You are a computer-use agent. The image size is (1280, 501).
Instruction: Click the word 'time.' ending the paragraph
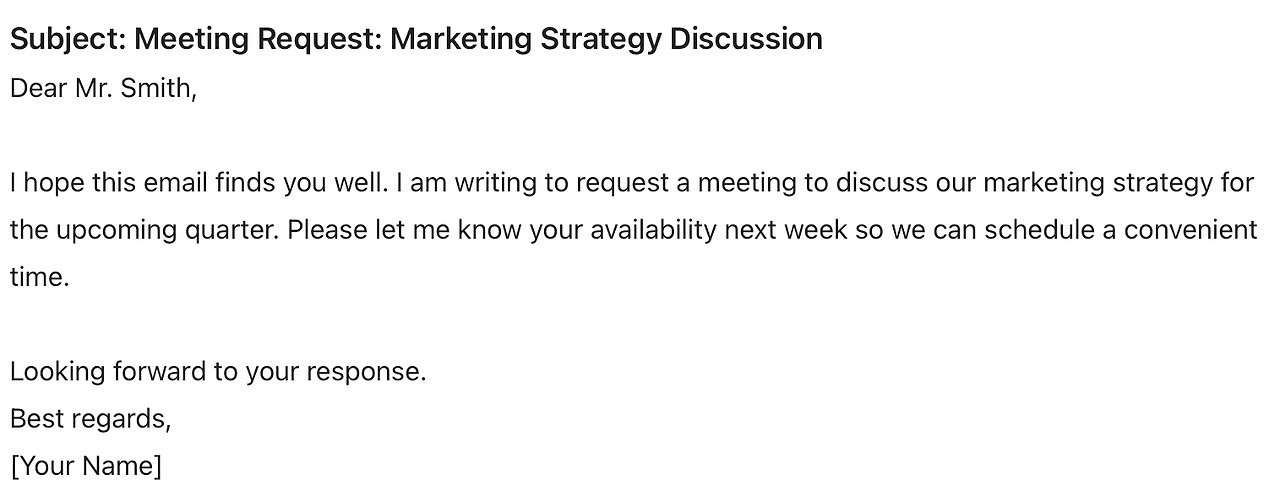click(40, 277)
